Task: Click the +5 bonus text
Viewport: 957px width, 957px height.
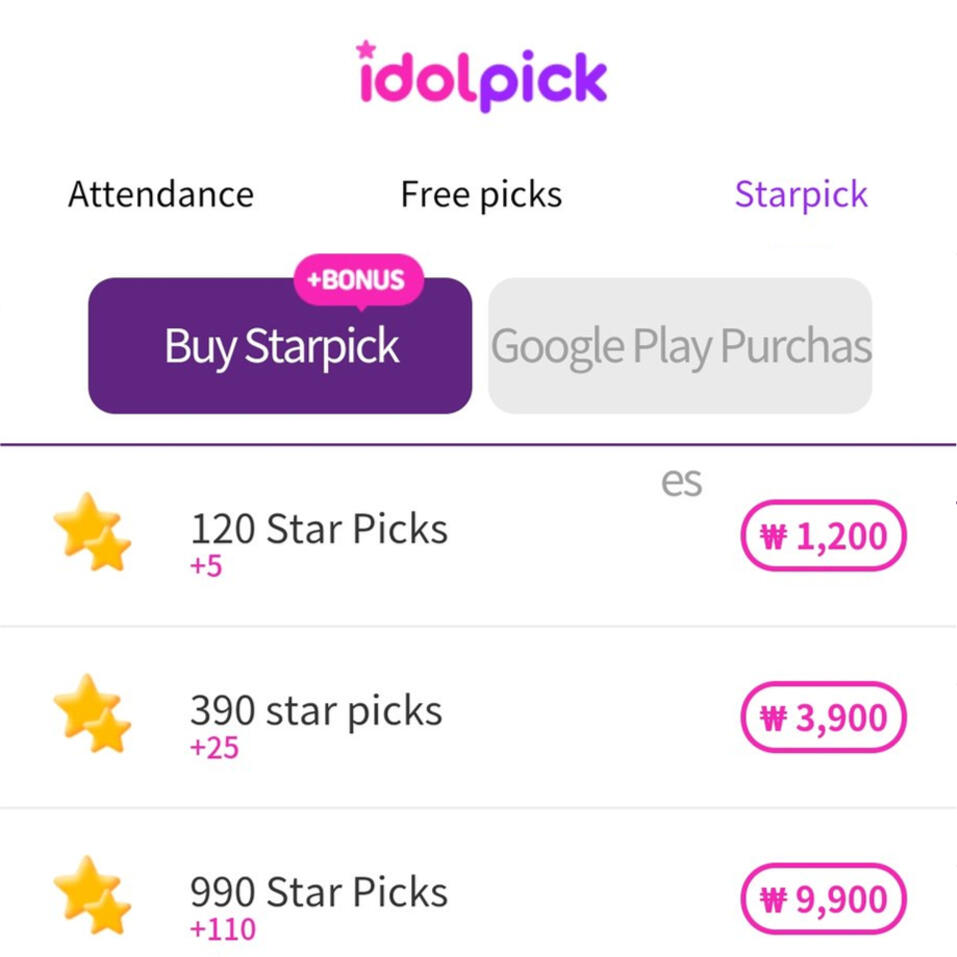Action: click(206, 567)
